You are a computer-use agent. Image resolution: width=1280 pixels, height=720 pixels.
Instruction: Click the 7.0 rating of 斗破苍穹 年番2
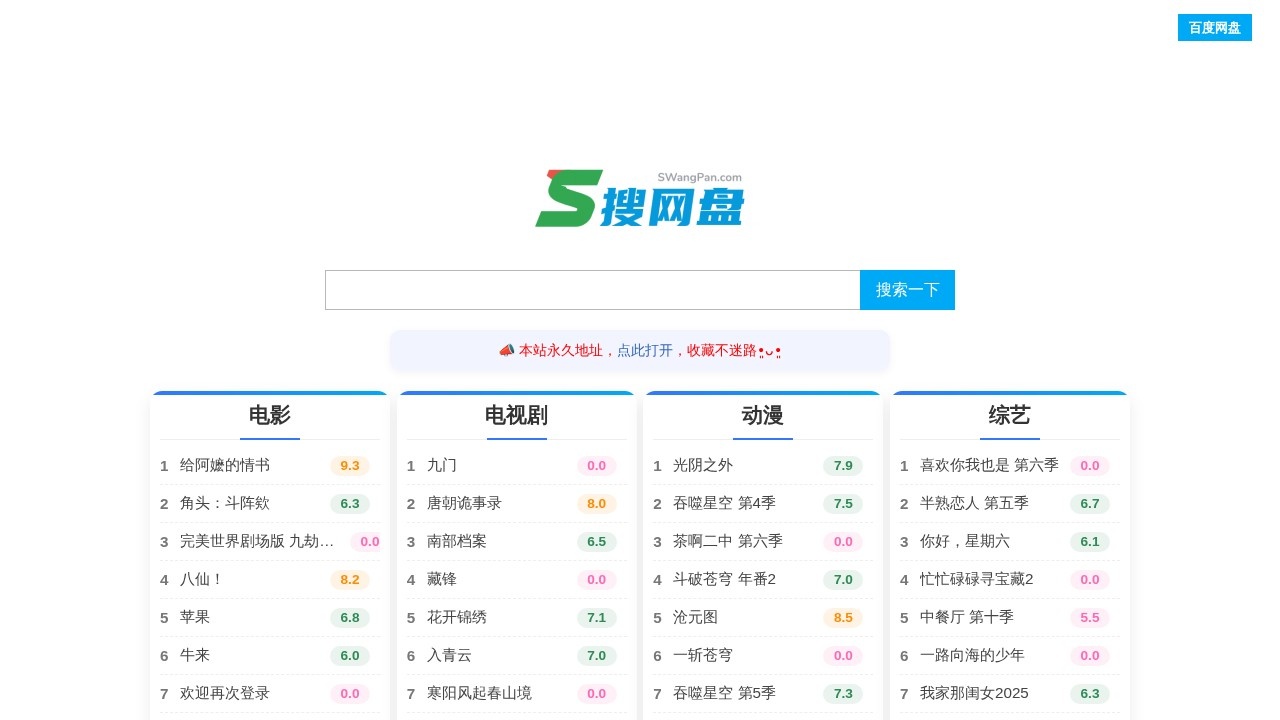pos(843,579)
